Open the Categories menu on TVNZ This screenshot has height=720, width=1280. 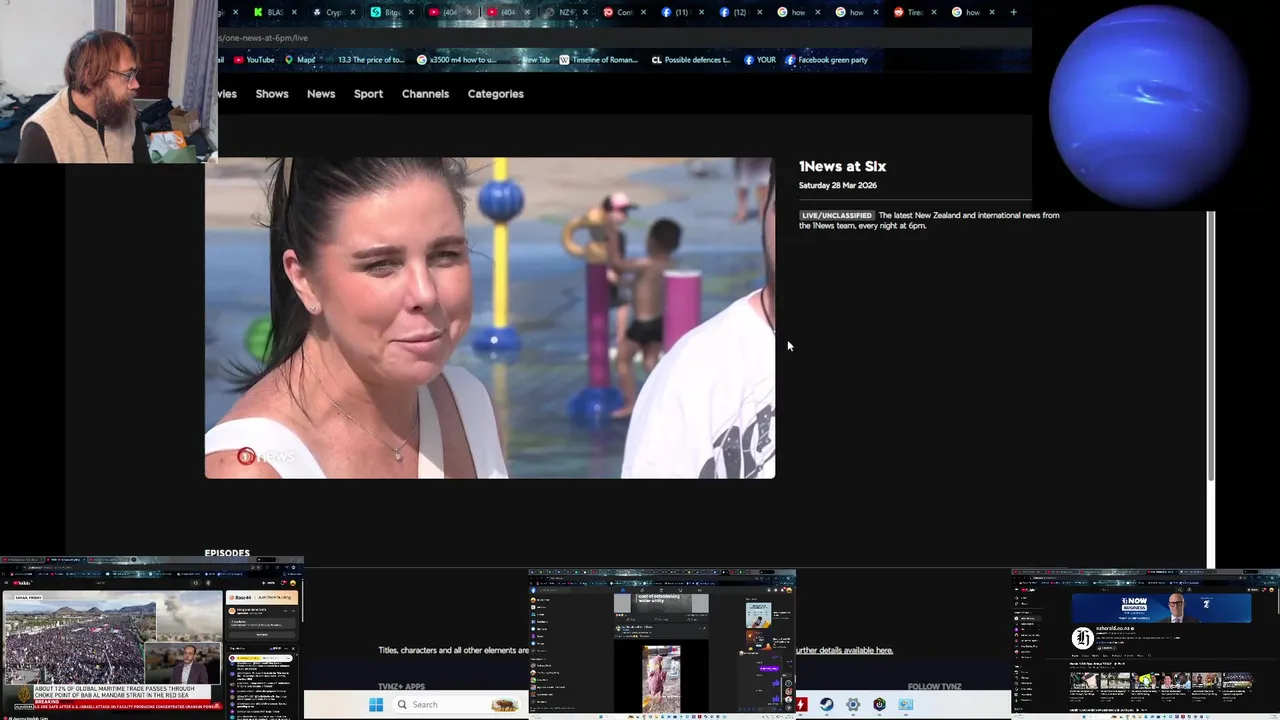pos(496,94)
